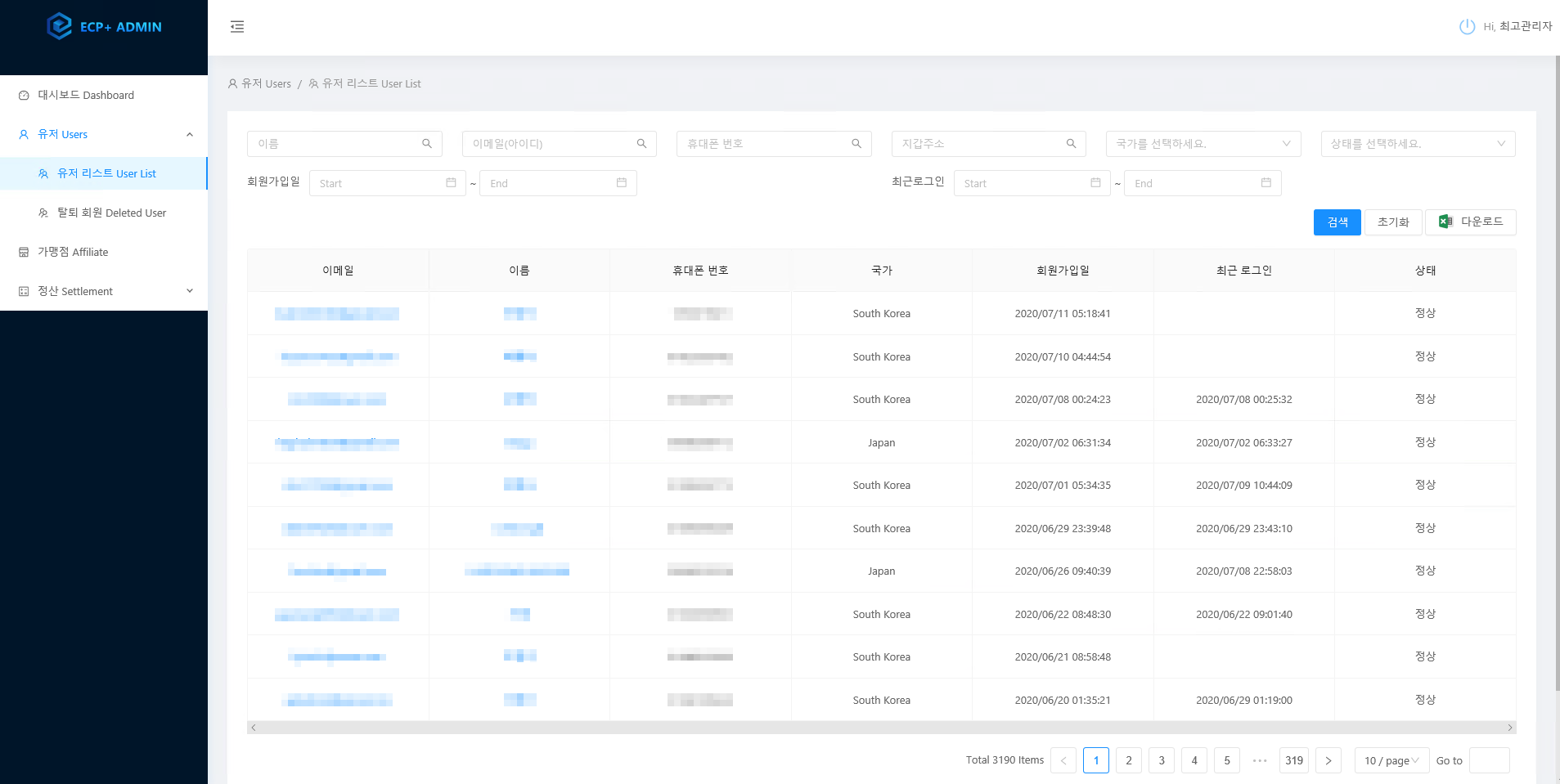This screenshot has width=1560, height=784.
Task: Collapse the Users sidebar menu
Action: 104,134
